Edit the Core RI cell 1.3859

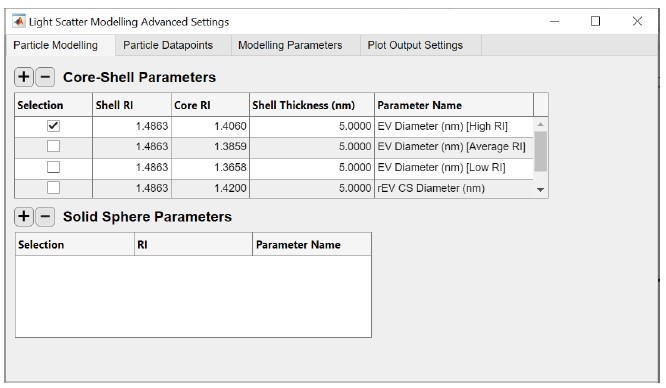210,147
